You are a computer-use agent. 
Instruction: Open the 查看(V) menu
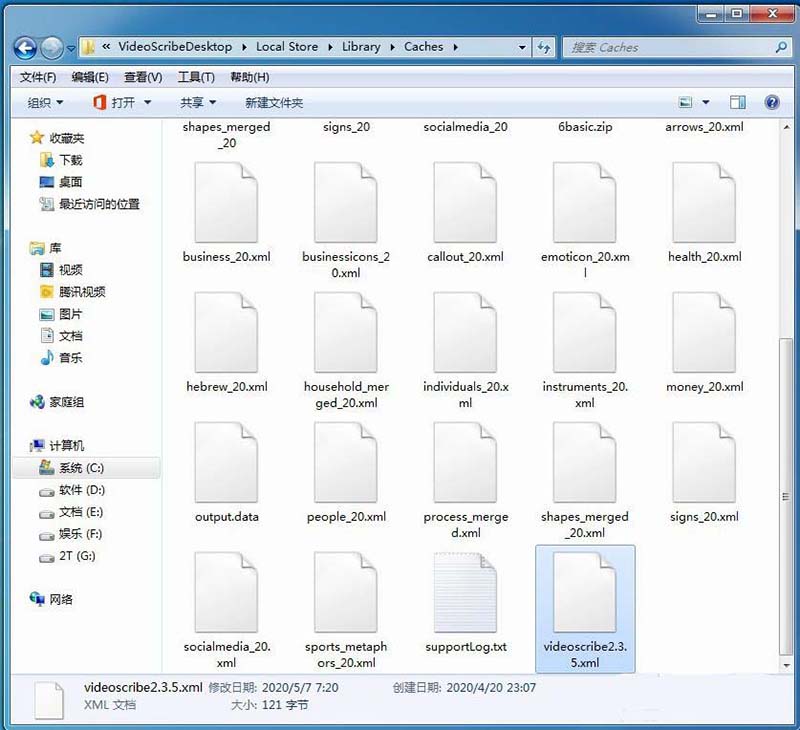pyautogui.click(x=143, y=78)
